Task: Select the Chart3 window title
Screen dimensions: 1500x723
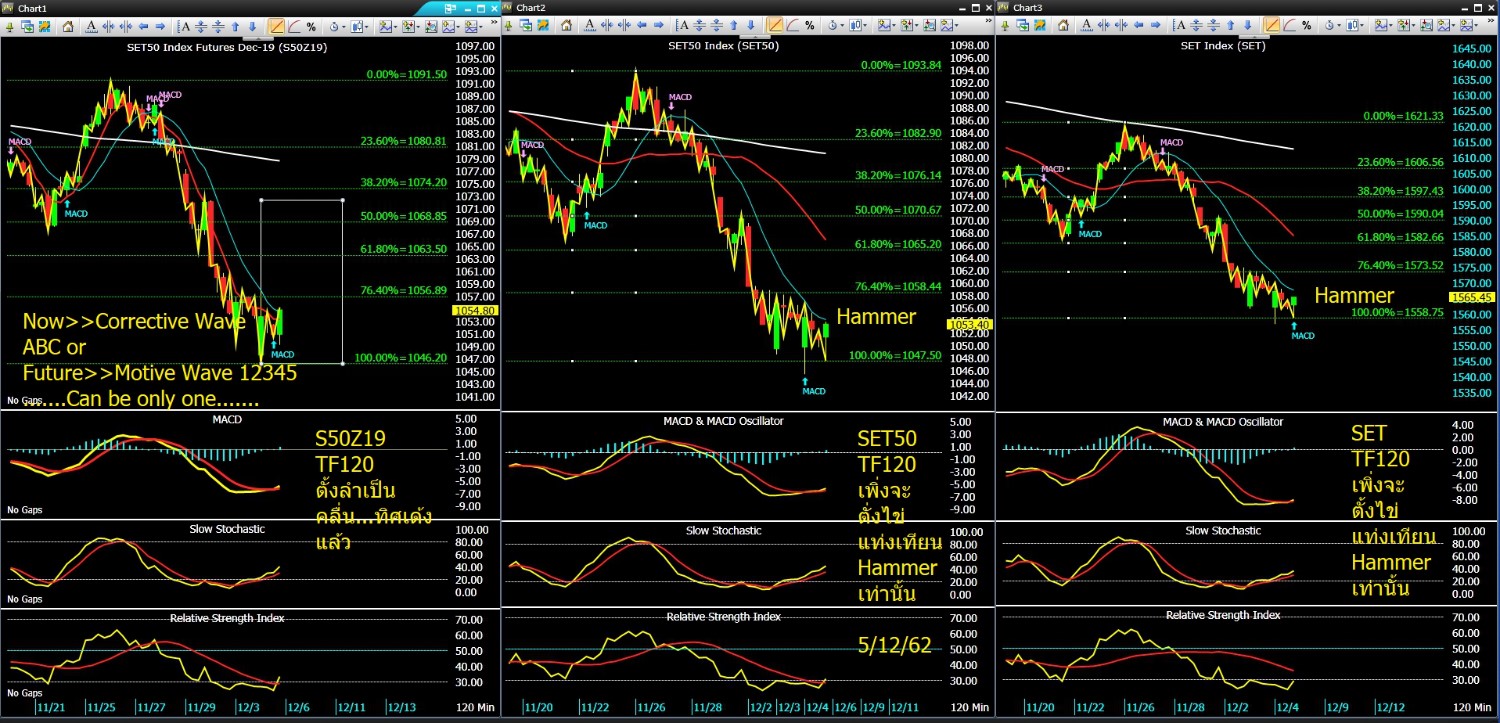Action: (x=1027, y=7)
